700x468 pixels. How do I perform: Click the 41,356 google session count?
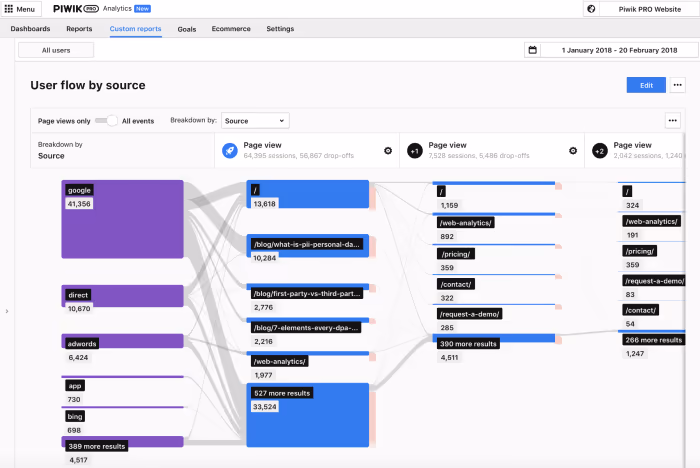[79, 204]
